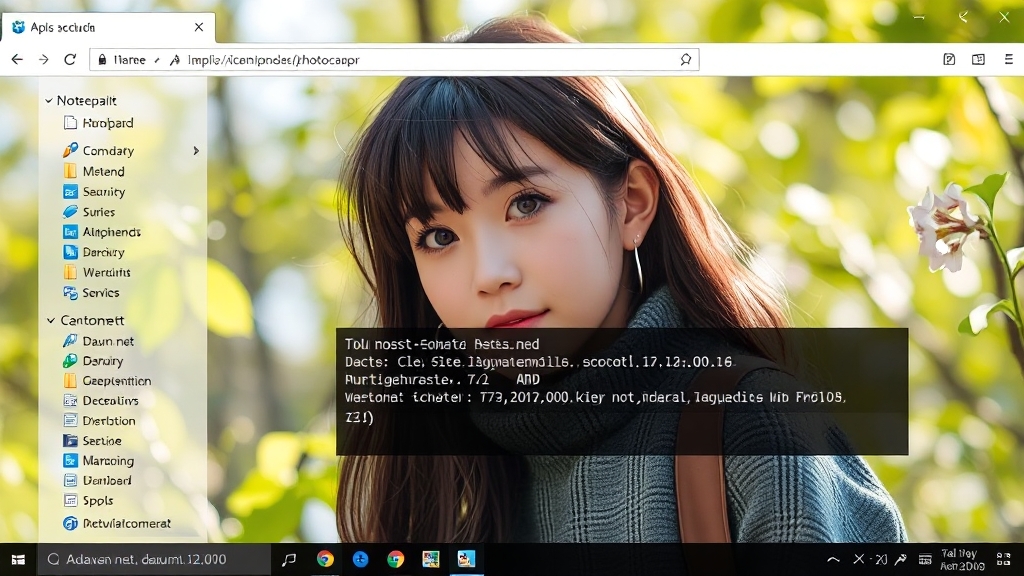Show hidden system tray icons chevron

coord(833,559)
